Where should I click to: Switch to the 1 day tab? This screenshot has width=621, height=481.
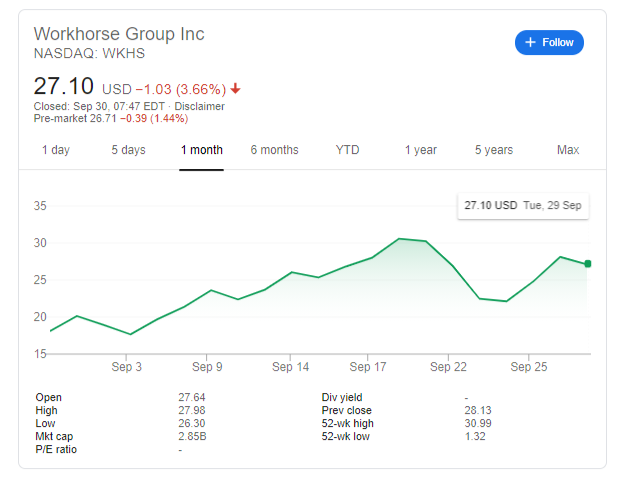(x=56, y=150)
